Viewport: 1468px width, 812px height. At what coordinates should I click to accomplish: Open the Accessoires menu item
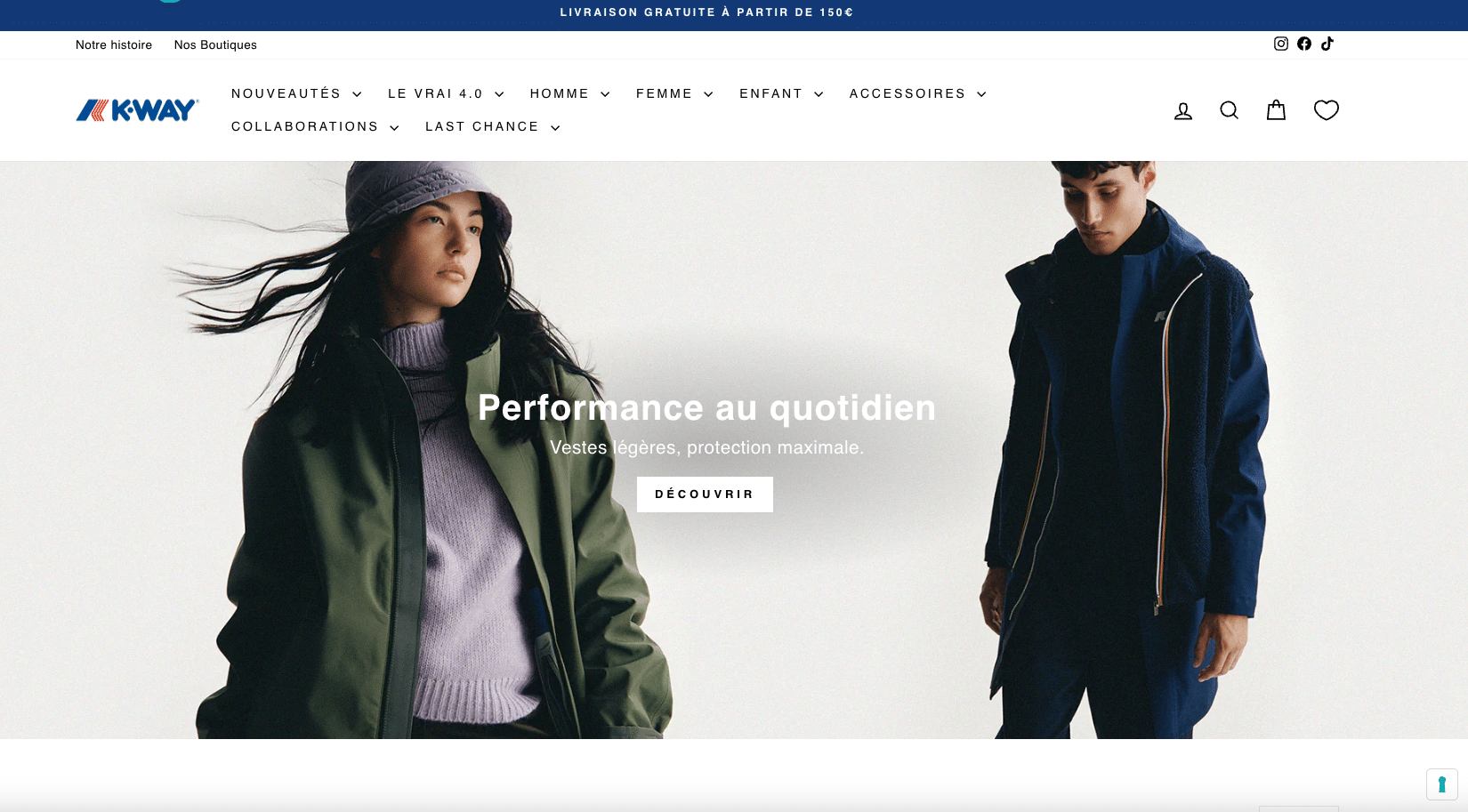[x=917, y=93]
